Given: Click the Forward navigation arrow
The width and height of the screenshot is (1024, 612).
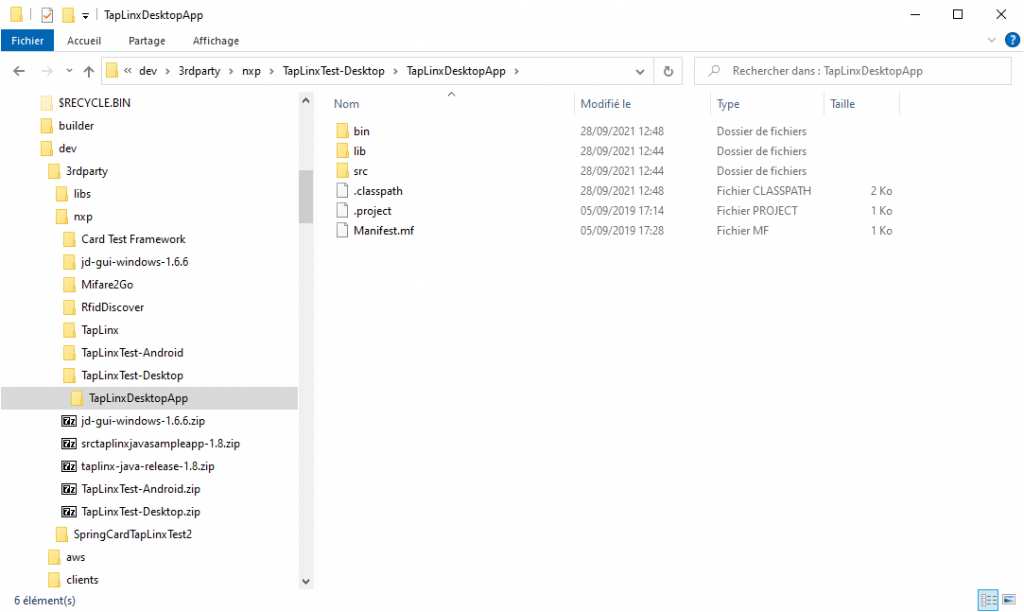Looking at the screenshot, I should pos(46,71).
